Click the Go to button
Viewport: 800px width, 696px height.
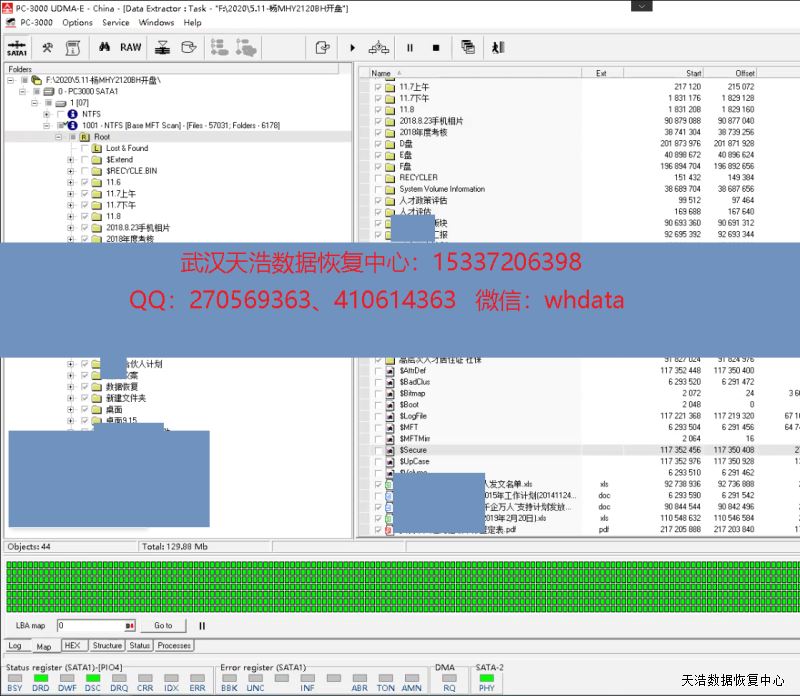click(x=163, y=626)
